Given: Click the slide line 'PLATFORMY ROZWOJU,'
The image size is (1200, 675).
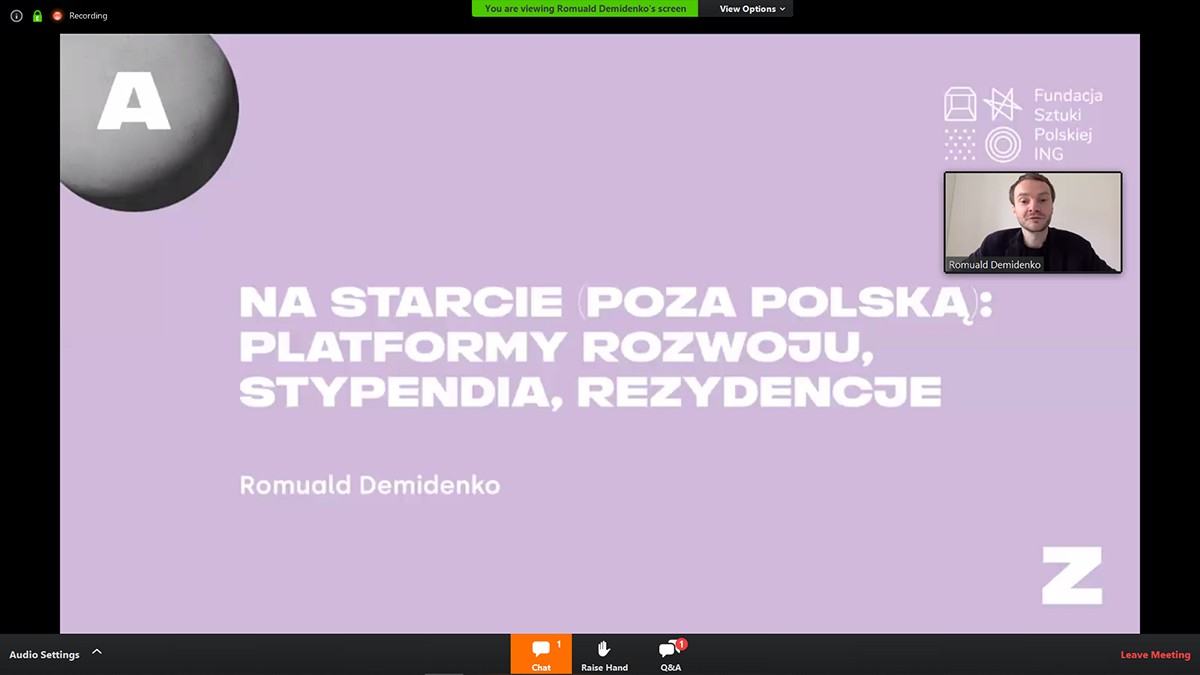Looking at the screenshot, I should (557, 346).
